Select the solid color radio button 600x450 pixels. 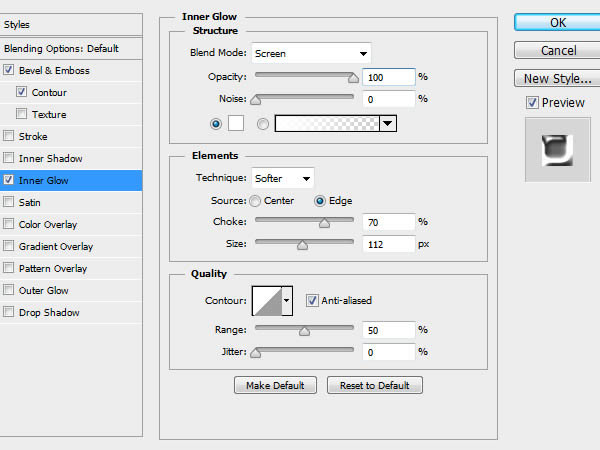216,124
